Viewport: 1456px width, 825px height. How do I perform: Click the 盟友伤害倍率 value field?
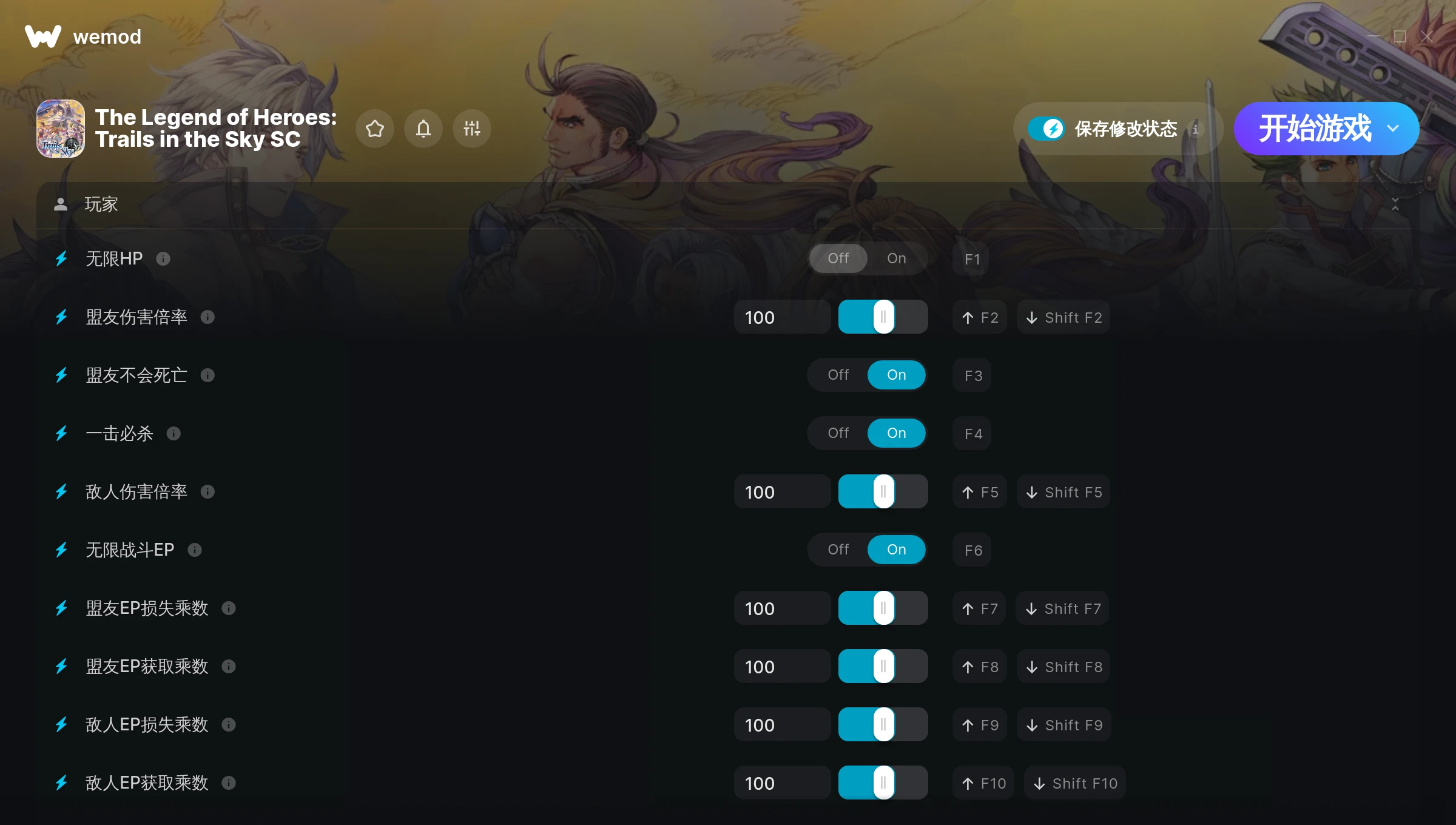(781, 317)
